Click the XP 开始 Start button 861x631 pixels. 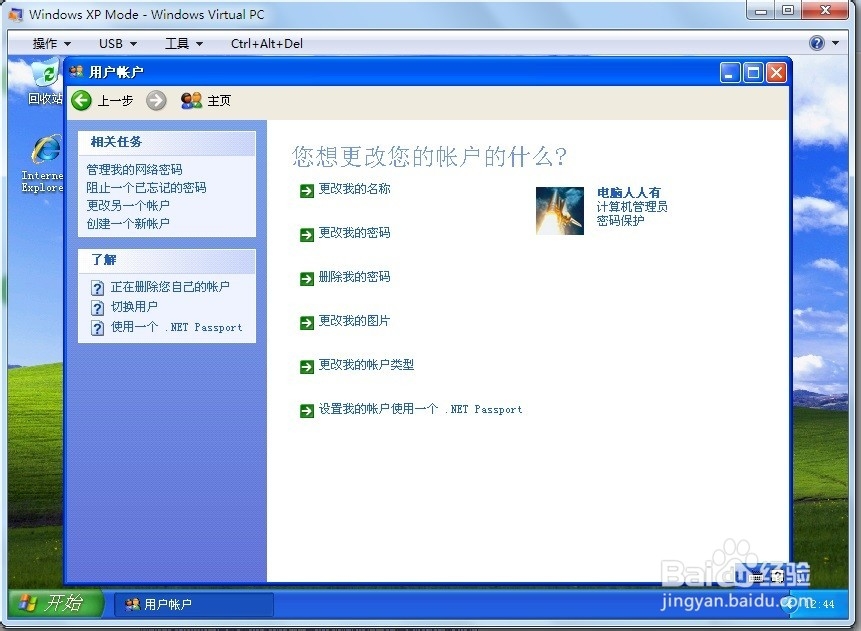coord(55,603)
